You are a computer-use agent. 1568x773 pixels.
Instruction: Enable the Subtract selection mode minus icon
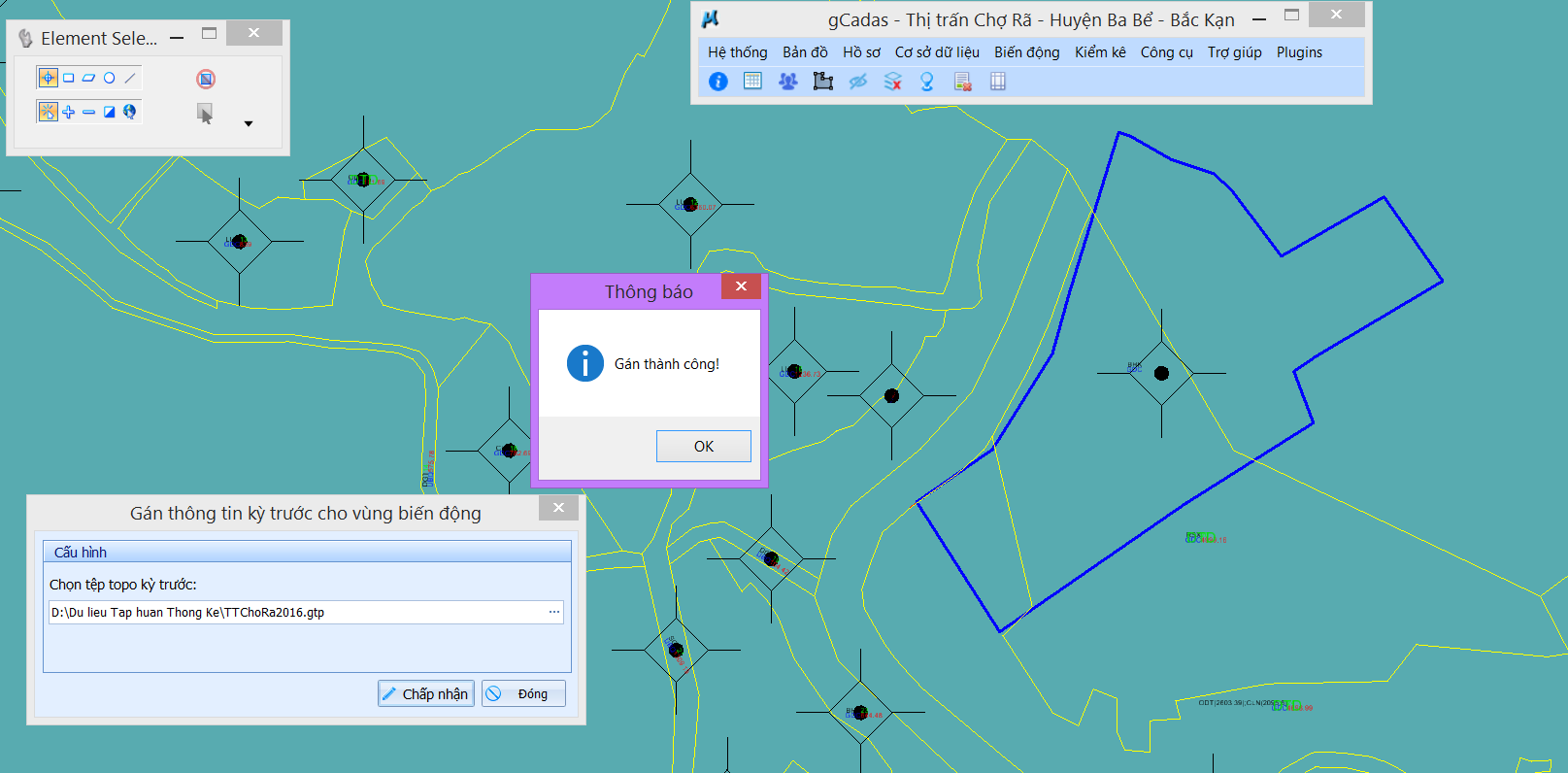(89, 112)
